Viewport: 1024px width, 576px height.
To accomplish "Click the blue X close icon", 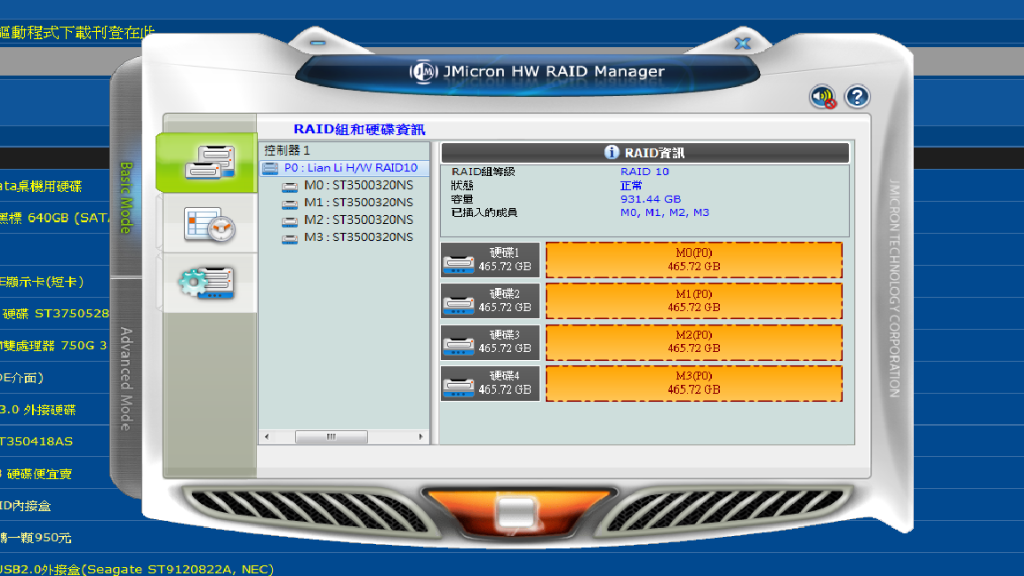I will click(x=743, y=43).
